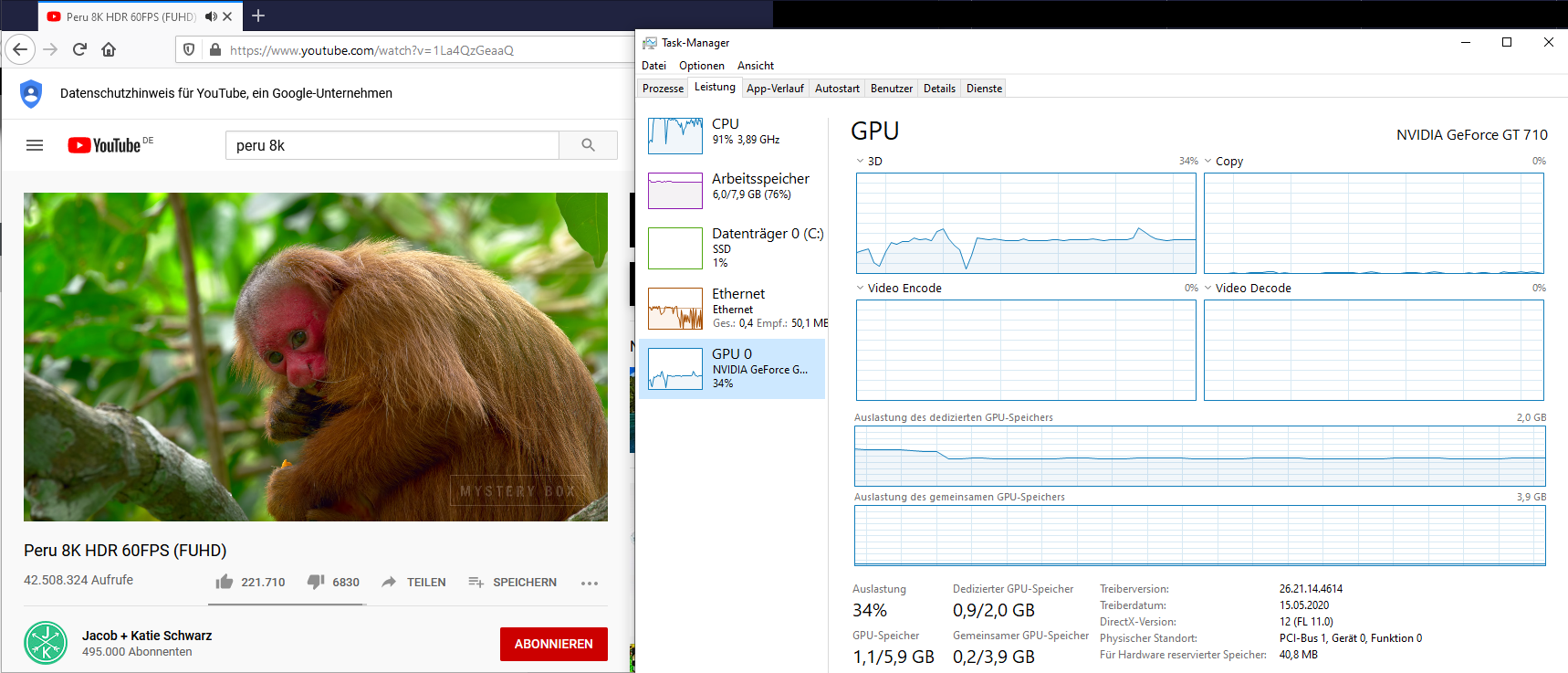Image resolution: width=1568 pixels, height=673 pixels.
Task: Dislike the video with 6830 thumbs down
Action: click(333, 582)
